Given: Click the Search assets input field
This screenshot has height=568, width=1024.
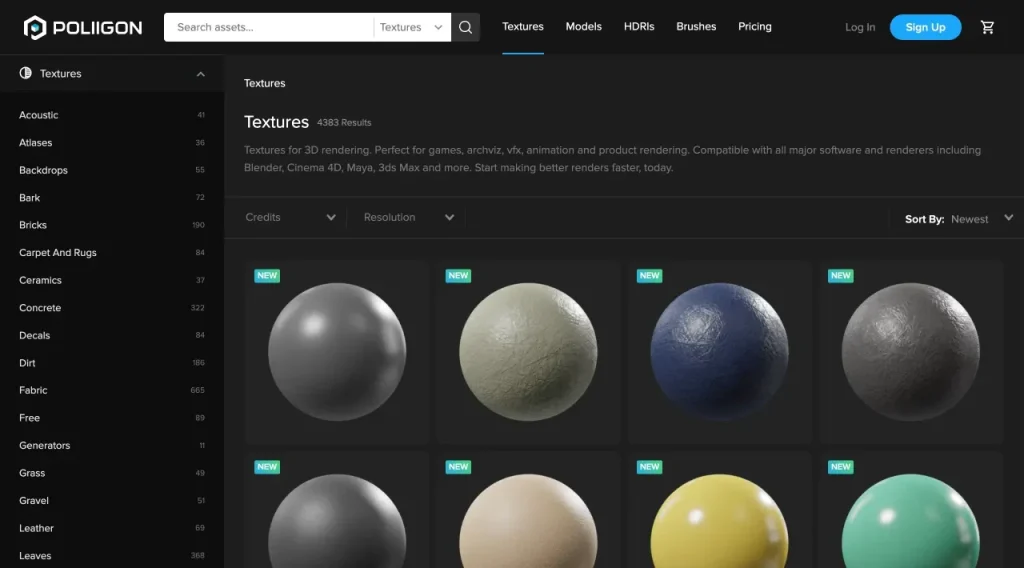Looking at the screenshot, I should 268,27.
